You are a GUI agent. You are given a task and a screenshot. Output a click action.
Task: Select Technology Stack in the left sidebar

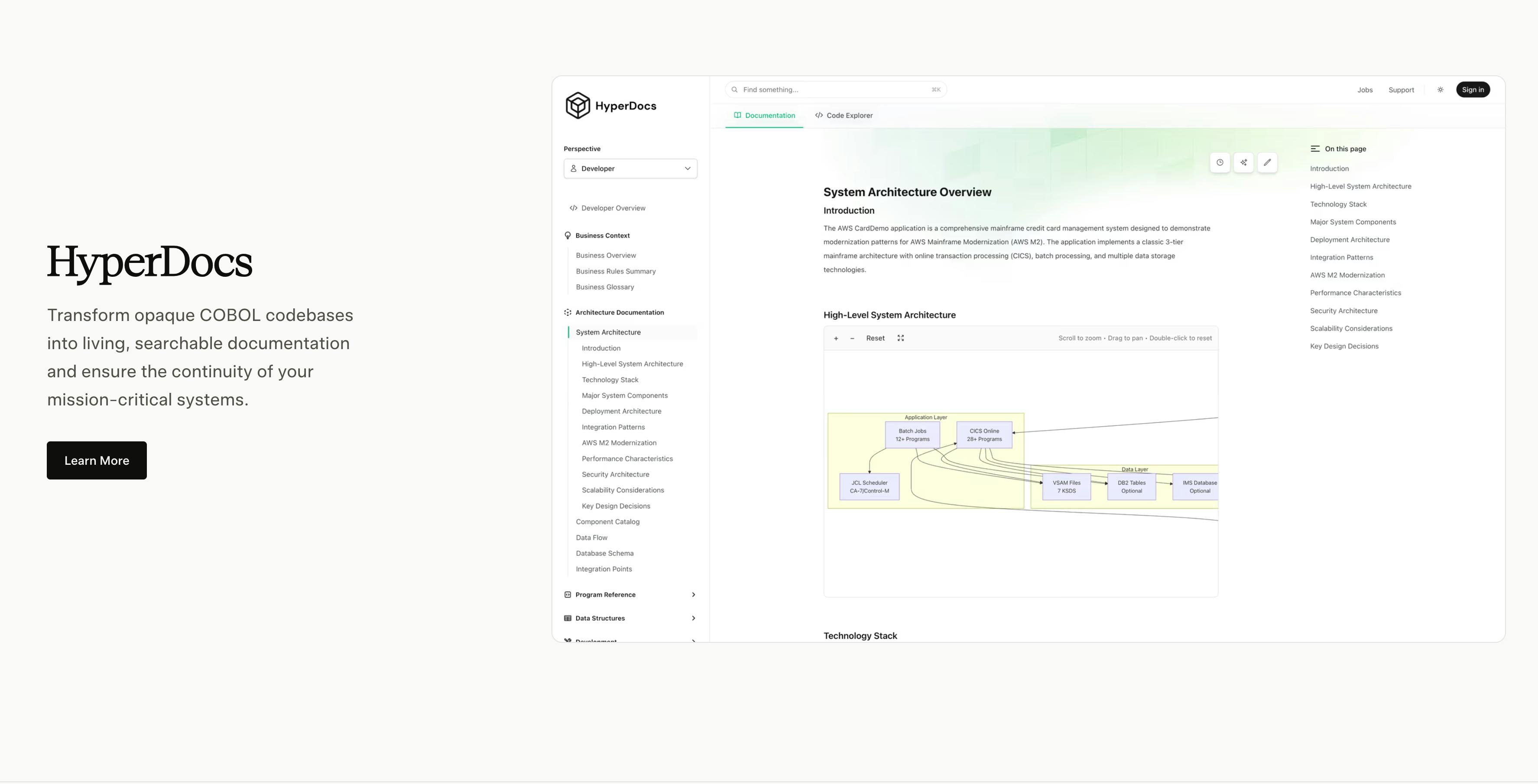pyautogui.click(x=610, y=380)
